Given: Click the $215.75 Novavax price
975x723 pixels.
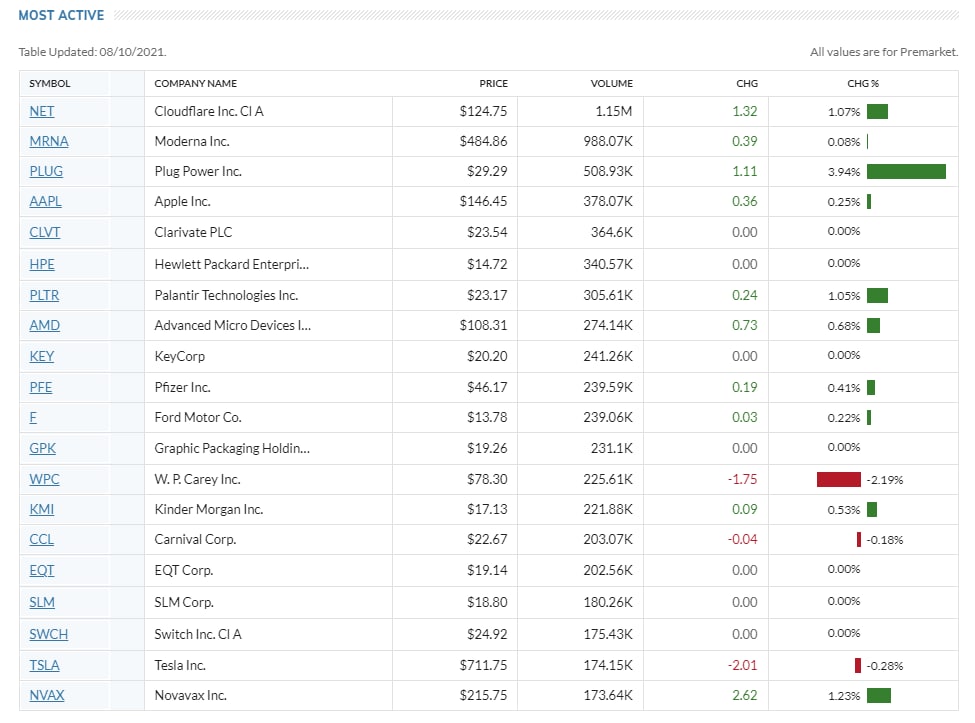Looking at the screenshot, I should tap(483, 695).
